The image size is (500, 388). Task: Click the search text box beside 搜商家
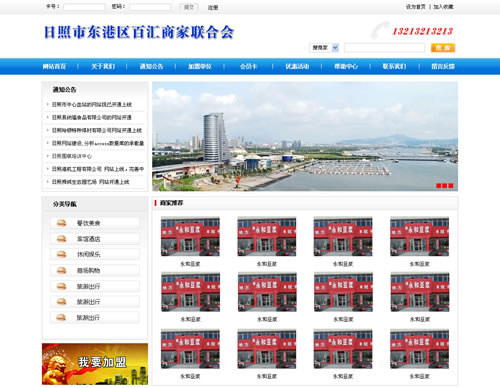pos(384,48)
